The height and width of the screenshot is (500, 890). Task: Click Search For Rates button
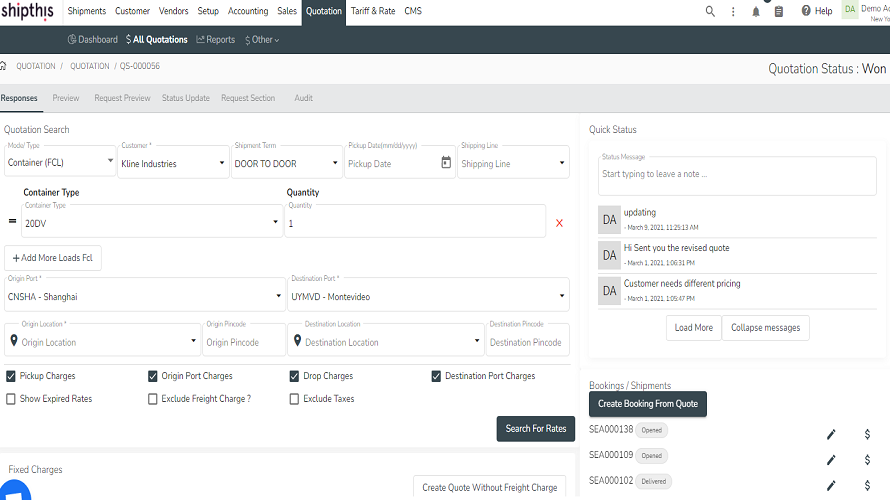pyautogui.click(x=536, y=428)
